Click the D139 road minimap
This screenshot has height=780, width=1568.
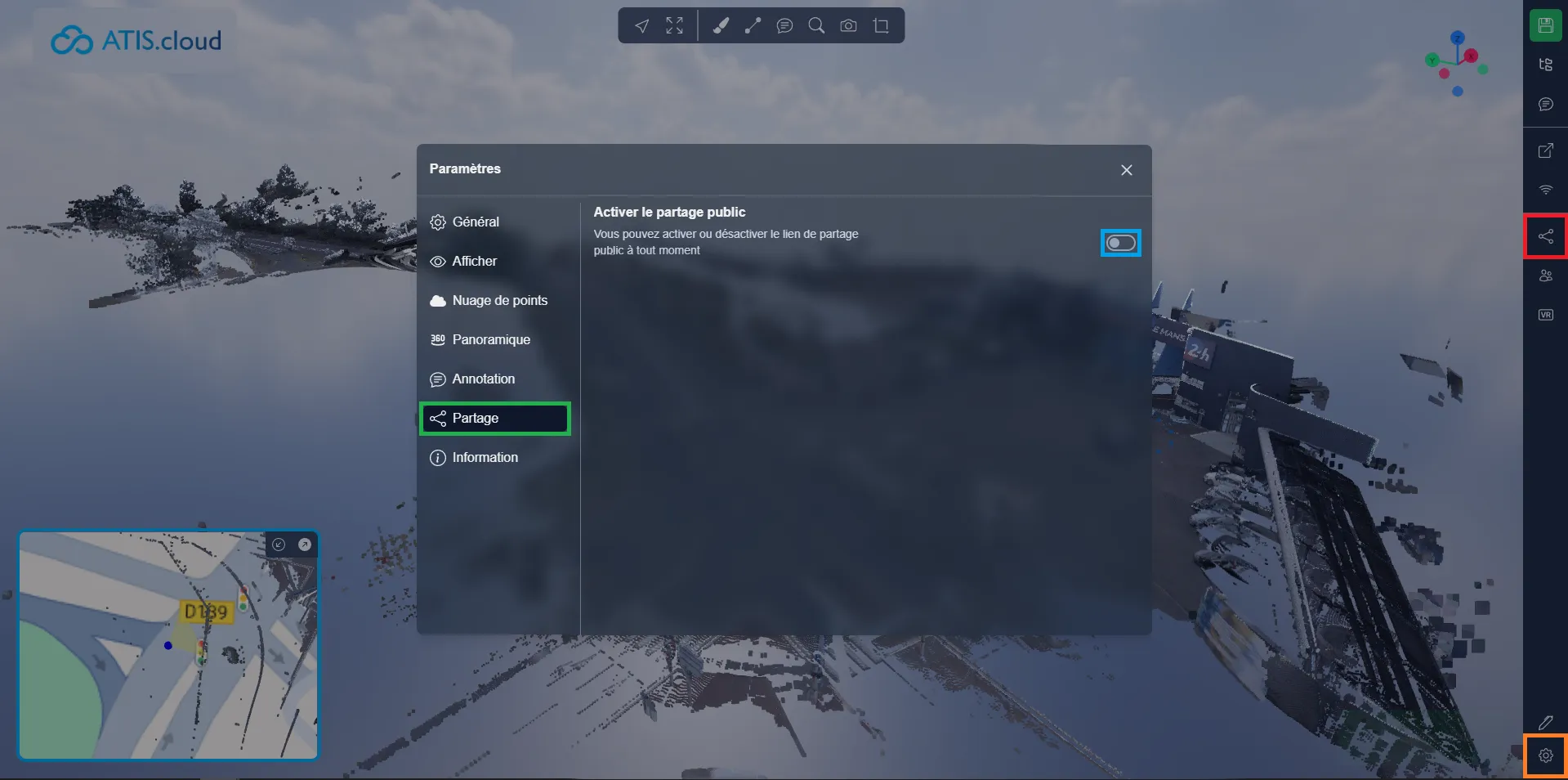pos(206,612)
